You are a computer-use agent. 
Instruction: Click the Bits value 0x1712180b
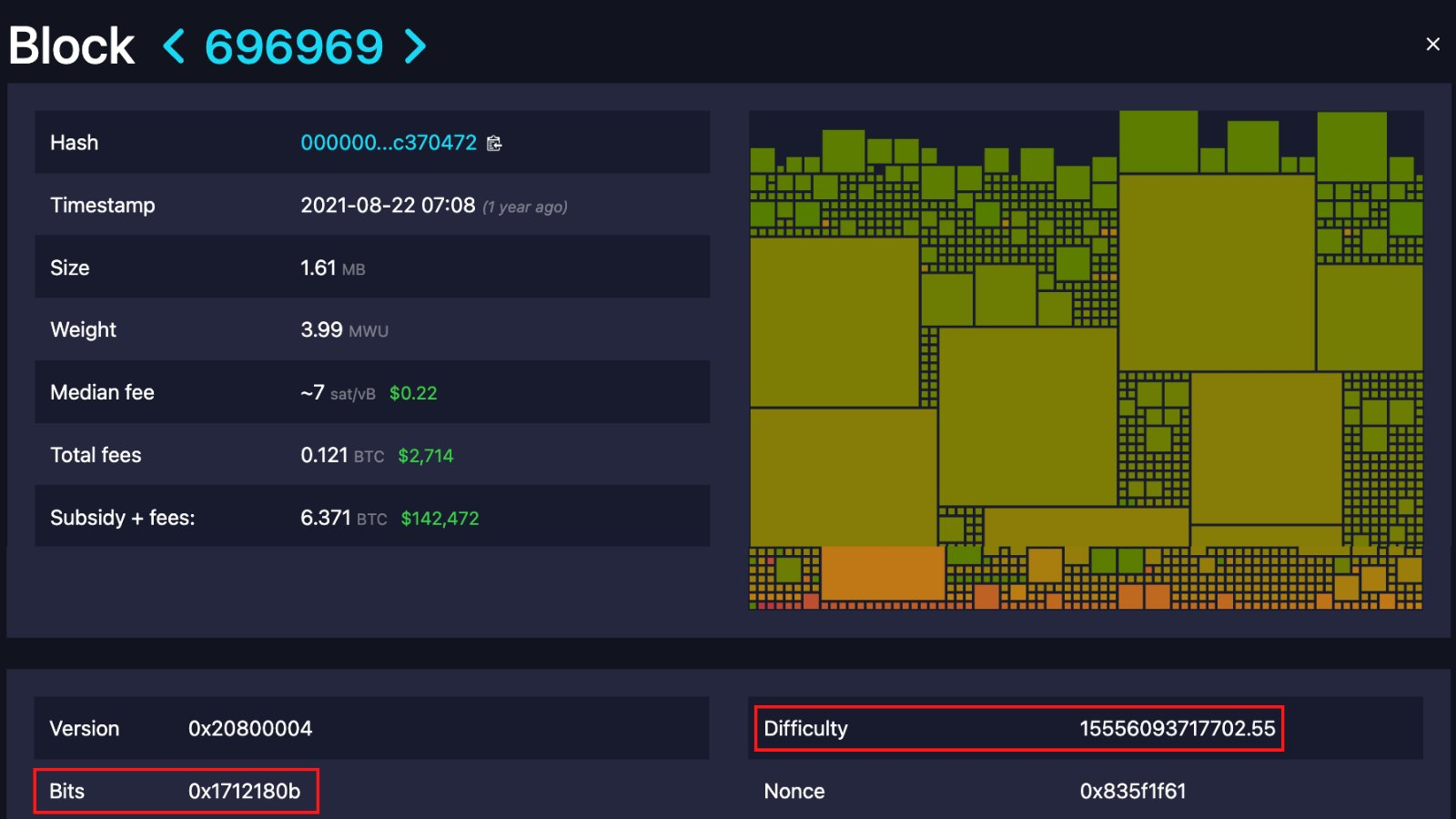244,792
